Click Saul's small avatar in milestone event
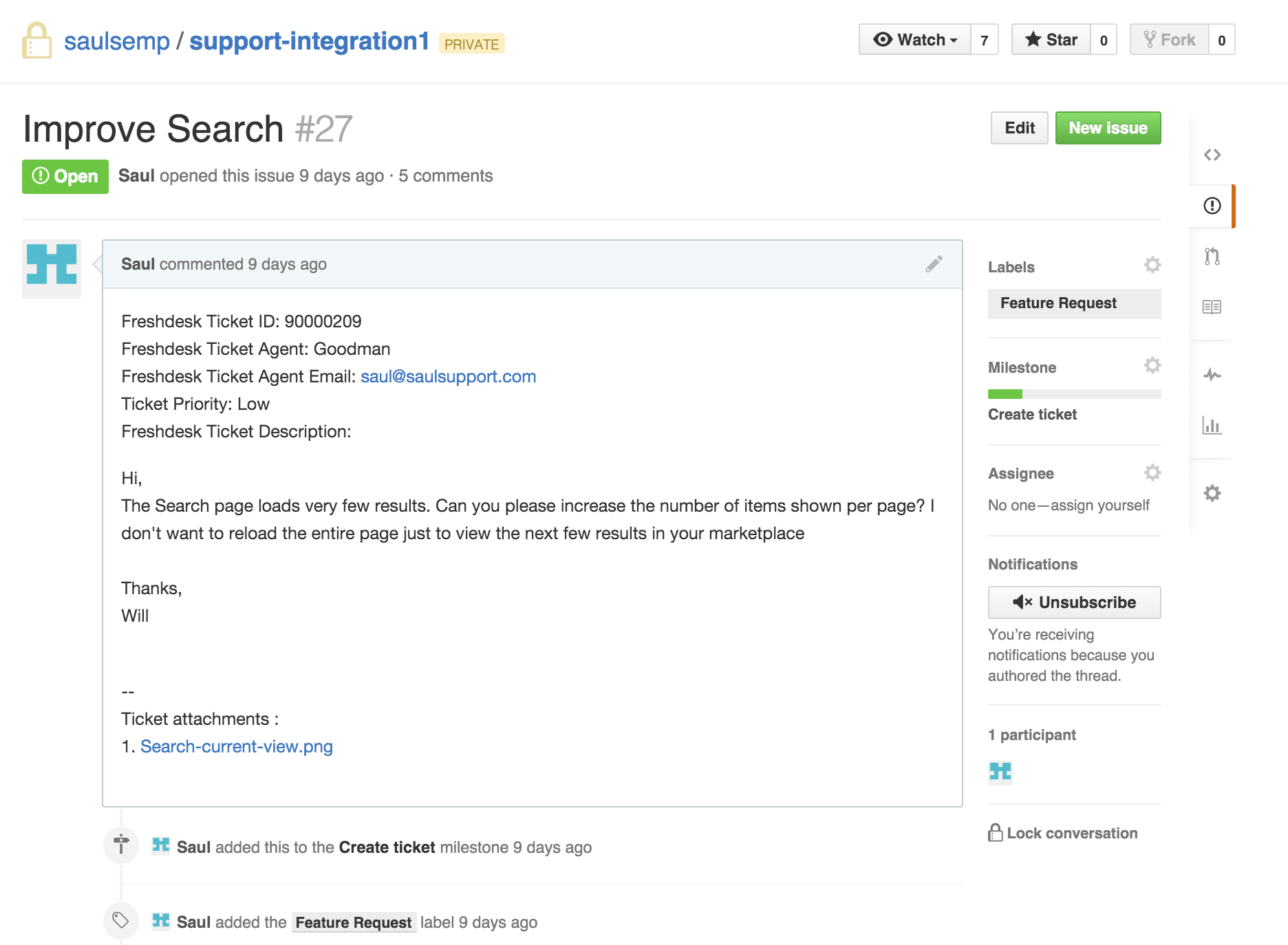The width and height of the screenshot is (1288, 945). tap(161, 845)
